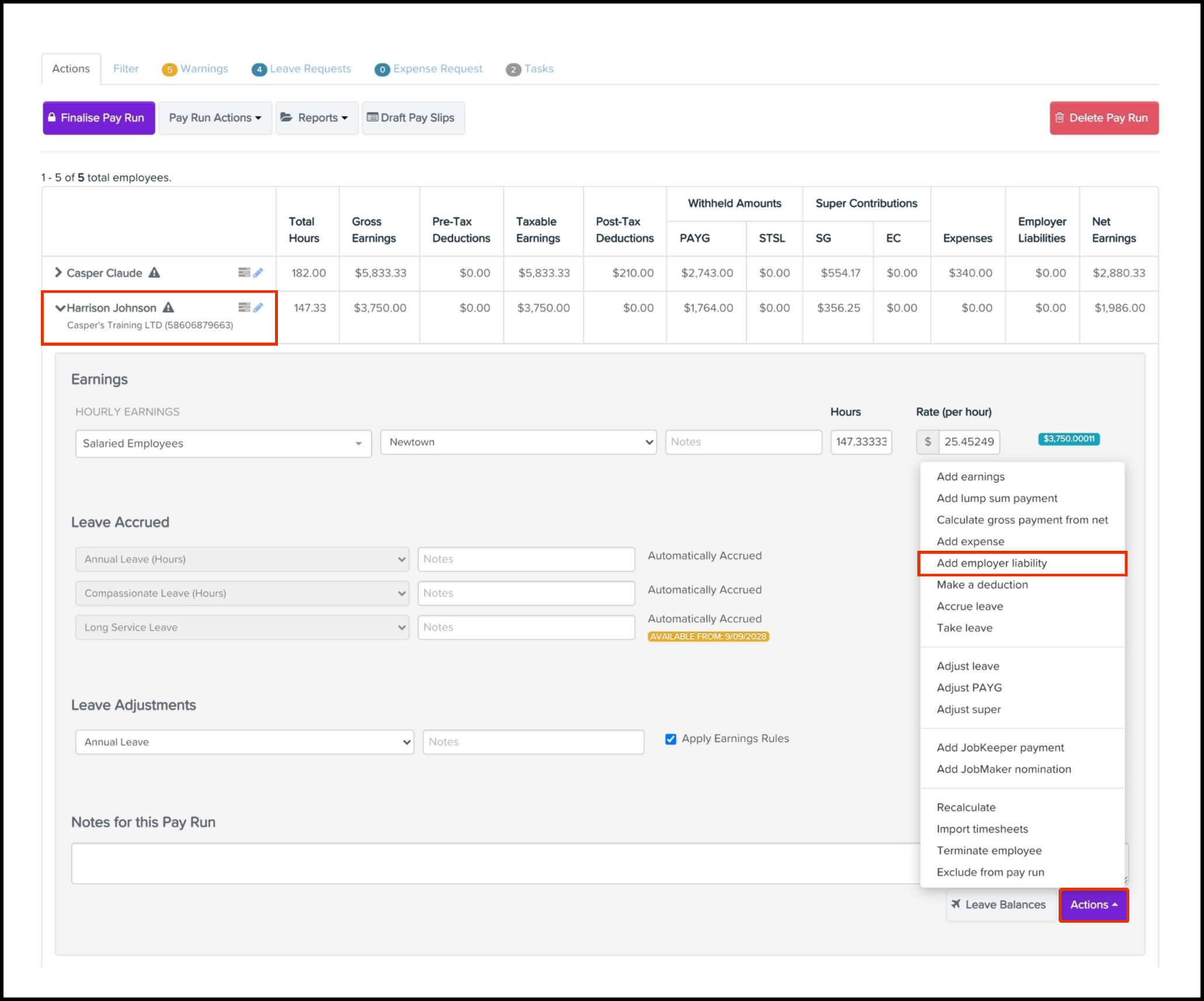The image size is (1204, 1001).
Task: Open Draft Pay Slips
Action: (413, 118)
